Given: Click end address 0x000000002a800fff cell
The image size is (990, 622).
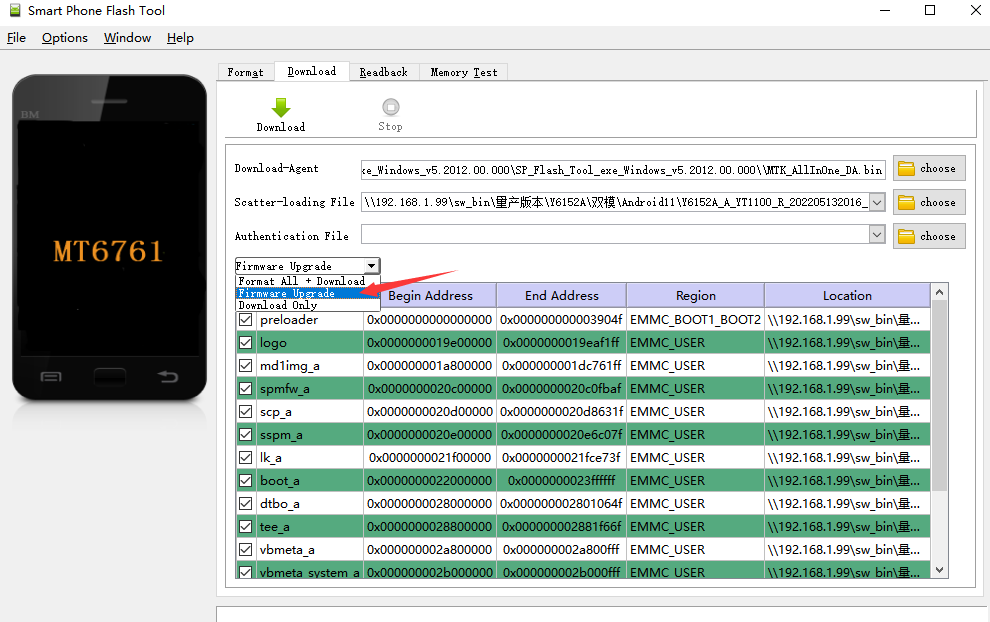Looking at the screenshot, I should click(561, 550).
